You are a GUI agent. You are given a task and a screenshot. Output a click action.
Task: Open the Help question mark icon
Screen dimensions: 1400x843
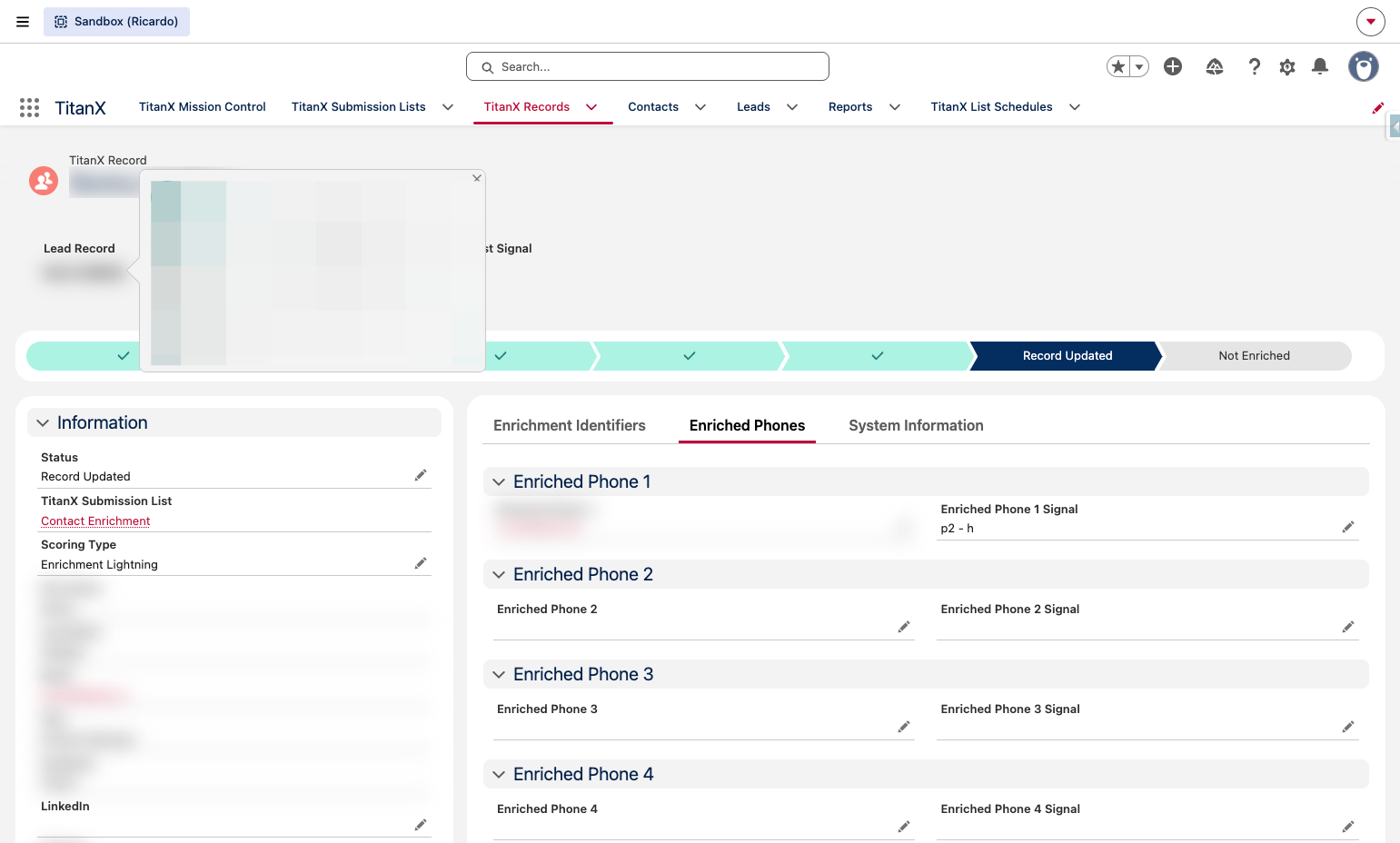[1254, 66]
